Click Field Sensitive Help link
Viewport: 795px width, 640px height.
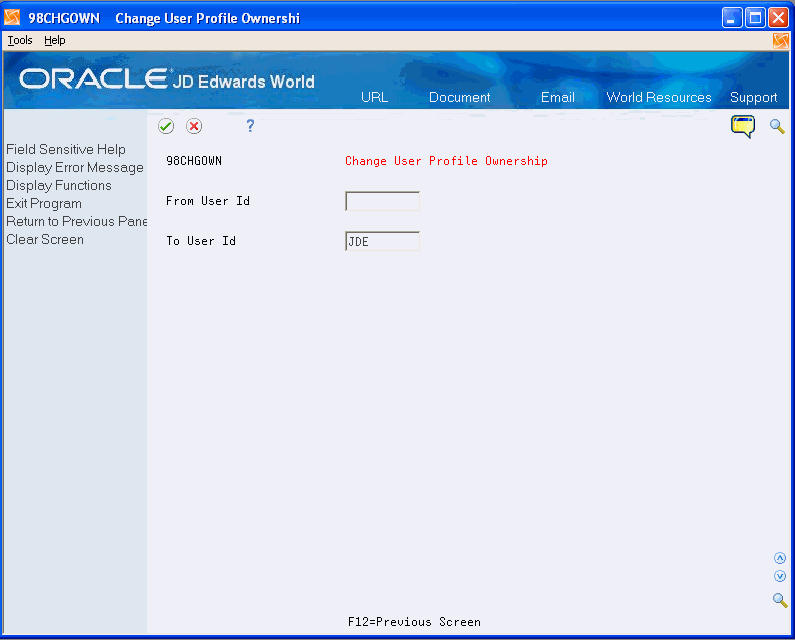coord(66,149)
